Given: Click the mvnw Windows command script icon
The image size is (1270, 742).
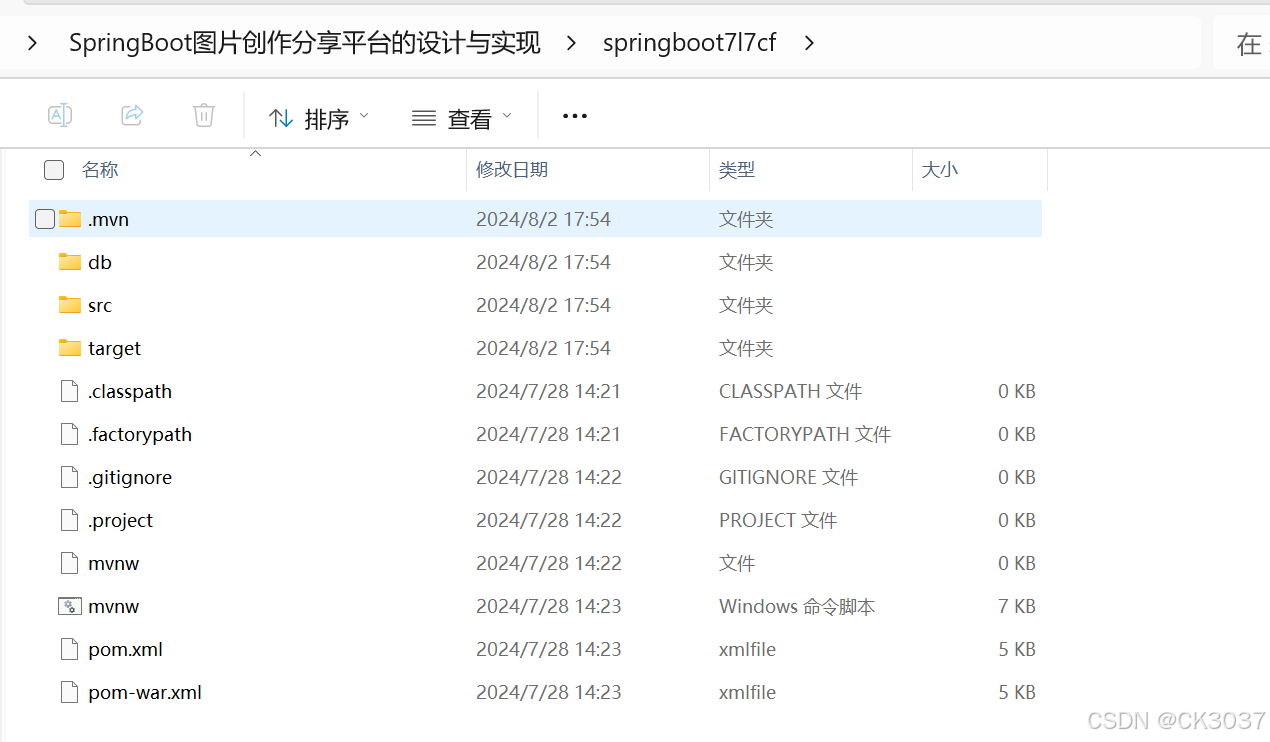Looking at the screenshot, I should pyautogui.click(x=70, y=606).
